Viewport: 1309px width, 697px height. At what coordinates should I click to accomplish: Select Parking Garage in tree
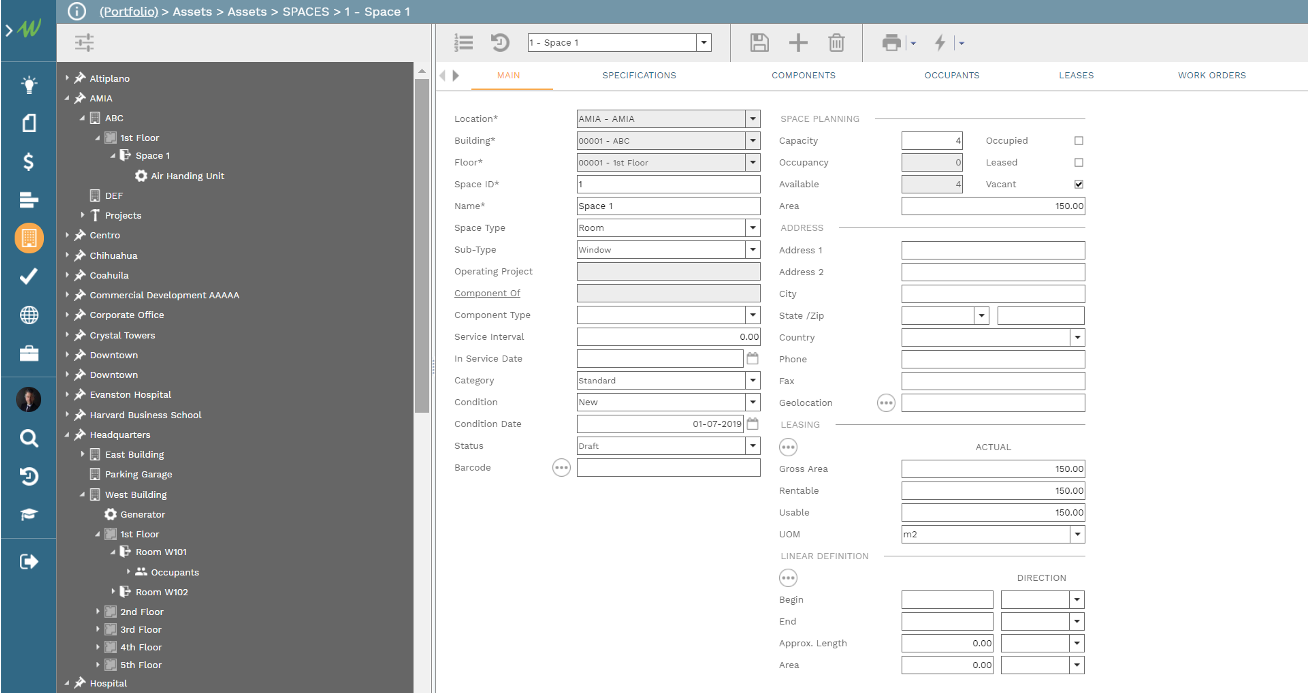139,475
